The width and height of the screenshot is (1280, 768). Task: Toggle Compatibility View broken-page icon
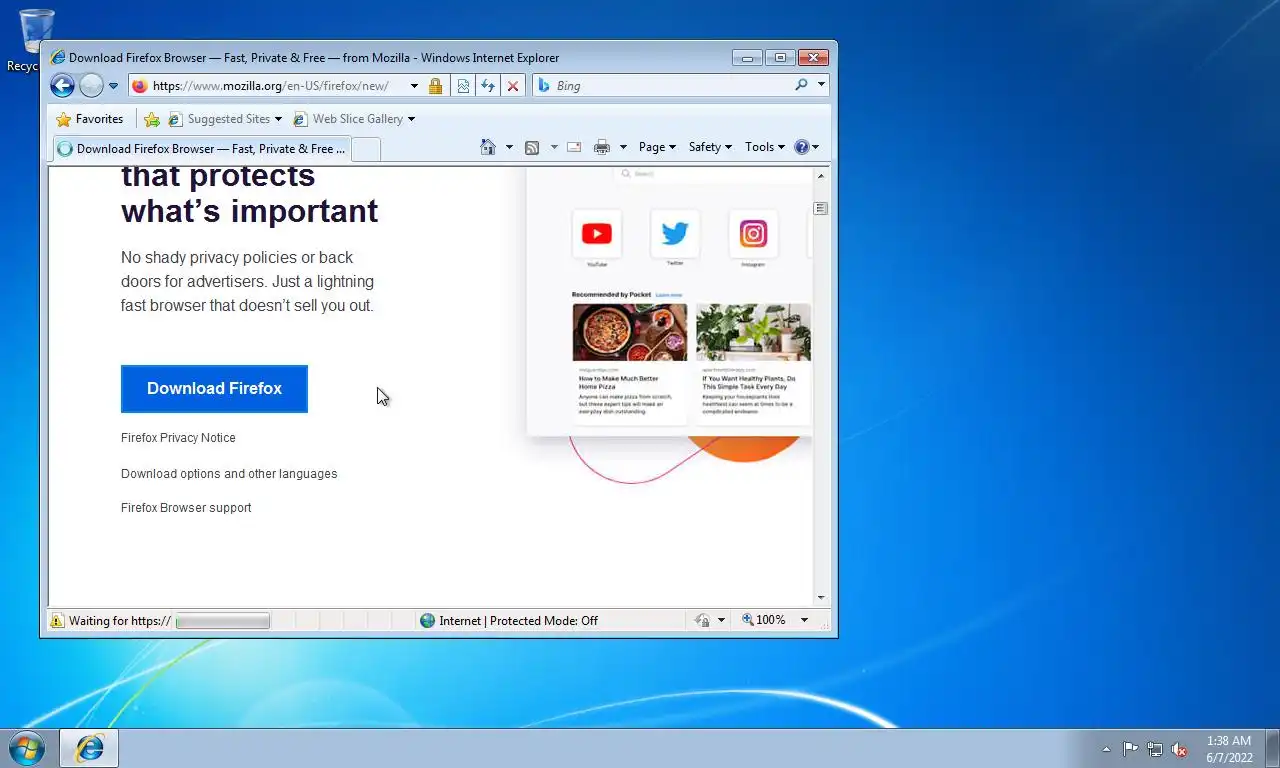pyautogui.click(x=463, y=86)
